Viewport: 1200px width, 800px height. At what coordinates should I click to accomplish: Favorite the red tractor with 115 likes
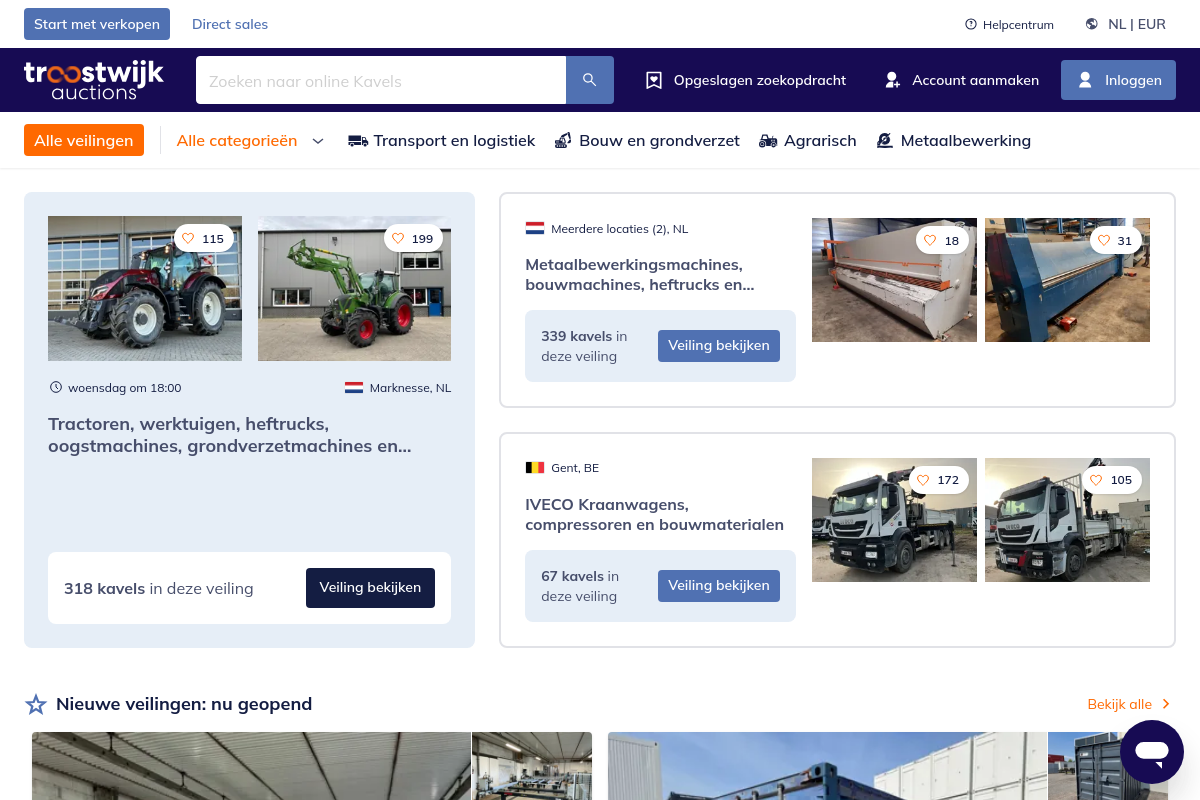point(188,239)
